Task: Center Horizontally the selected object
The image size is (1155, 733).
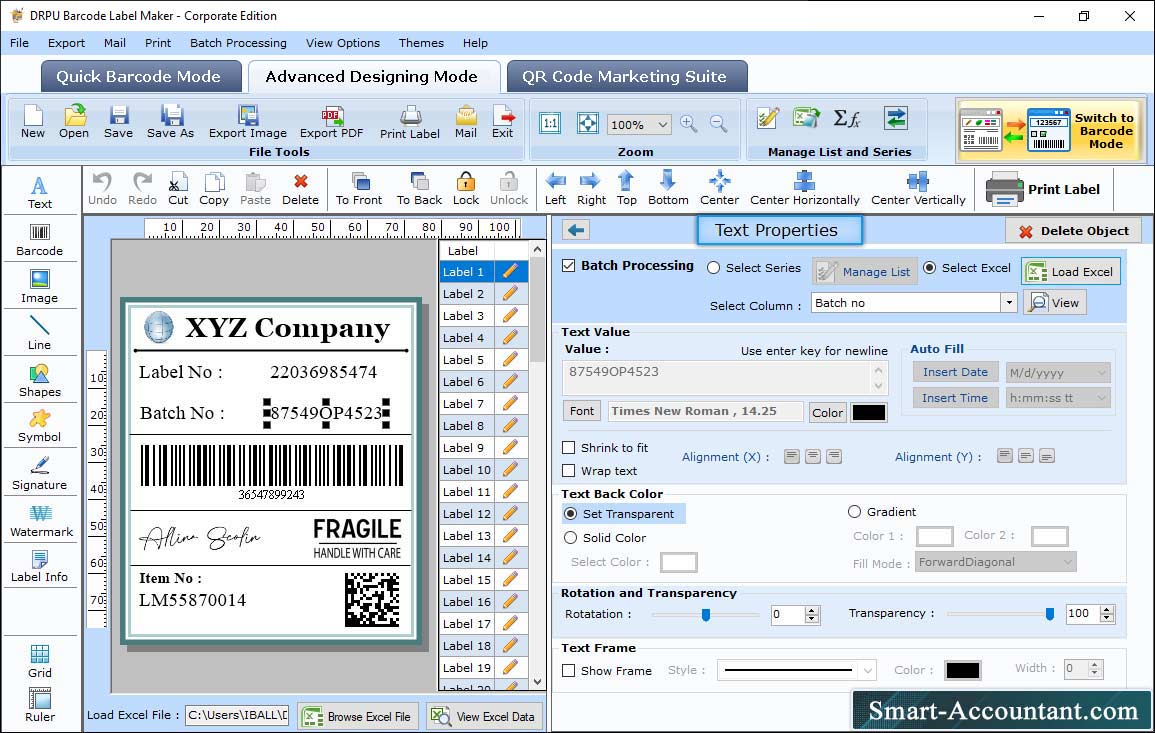Action: click(804, 189)
